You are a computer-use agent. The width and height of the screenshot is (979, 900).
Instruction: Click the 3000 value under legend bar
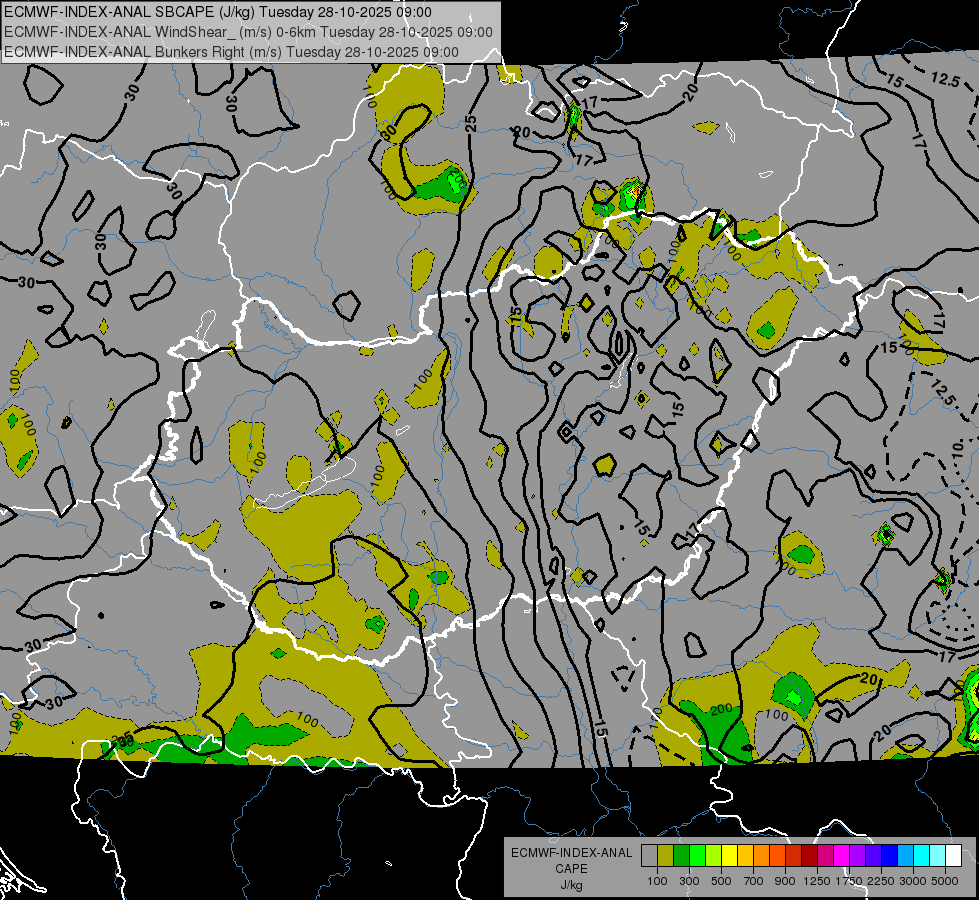point(913,881)
